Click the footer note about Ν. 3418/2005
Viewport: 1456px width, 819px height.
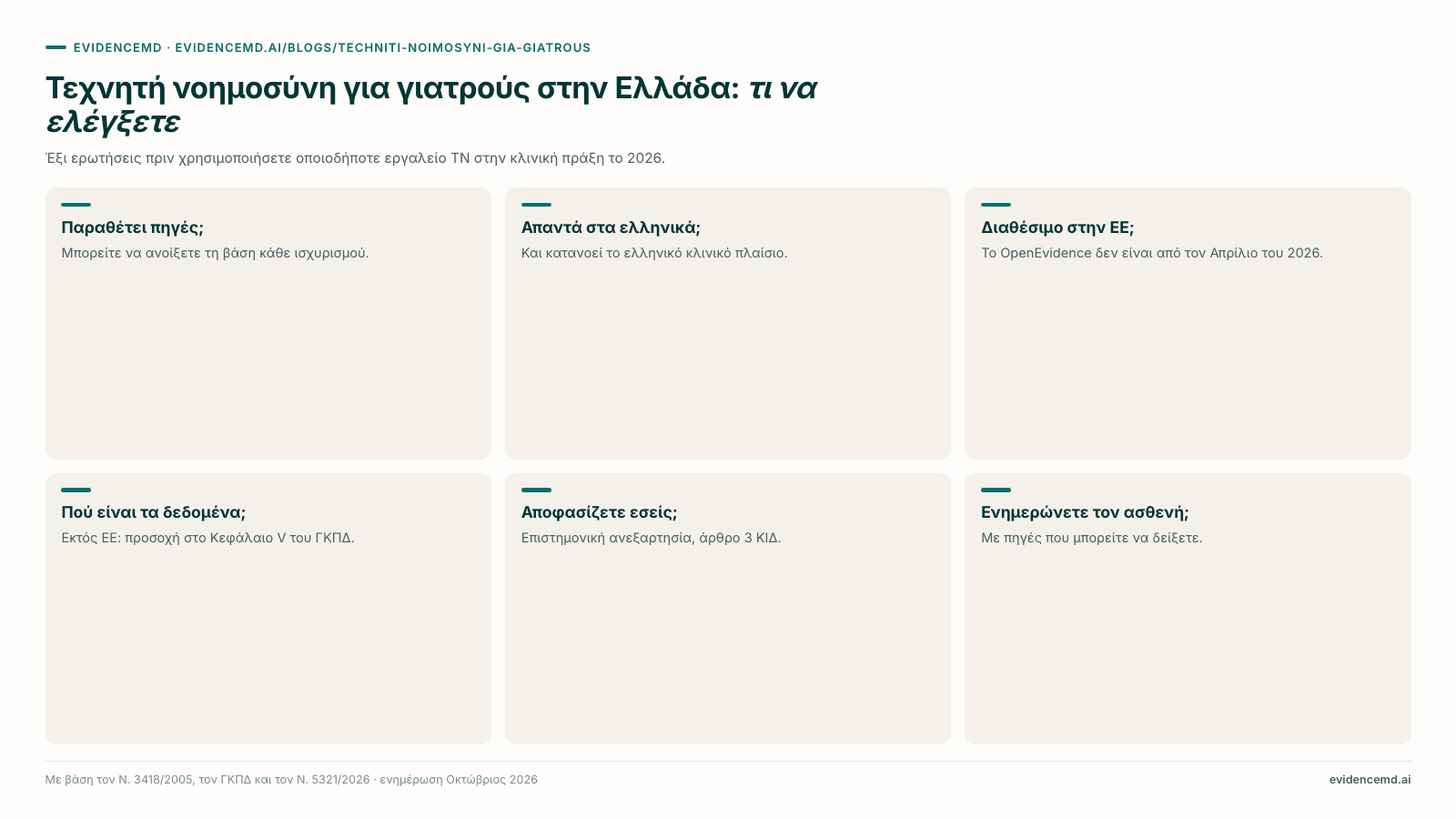[x=291, y=780]
